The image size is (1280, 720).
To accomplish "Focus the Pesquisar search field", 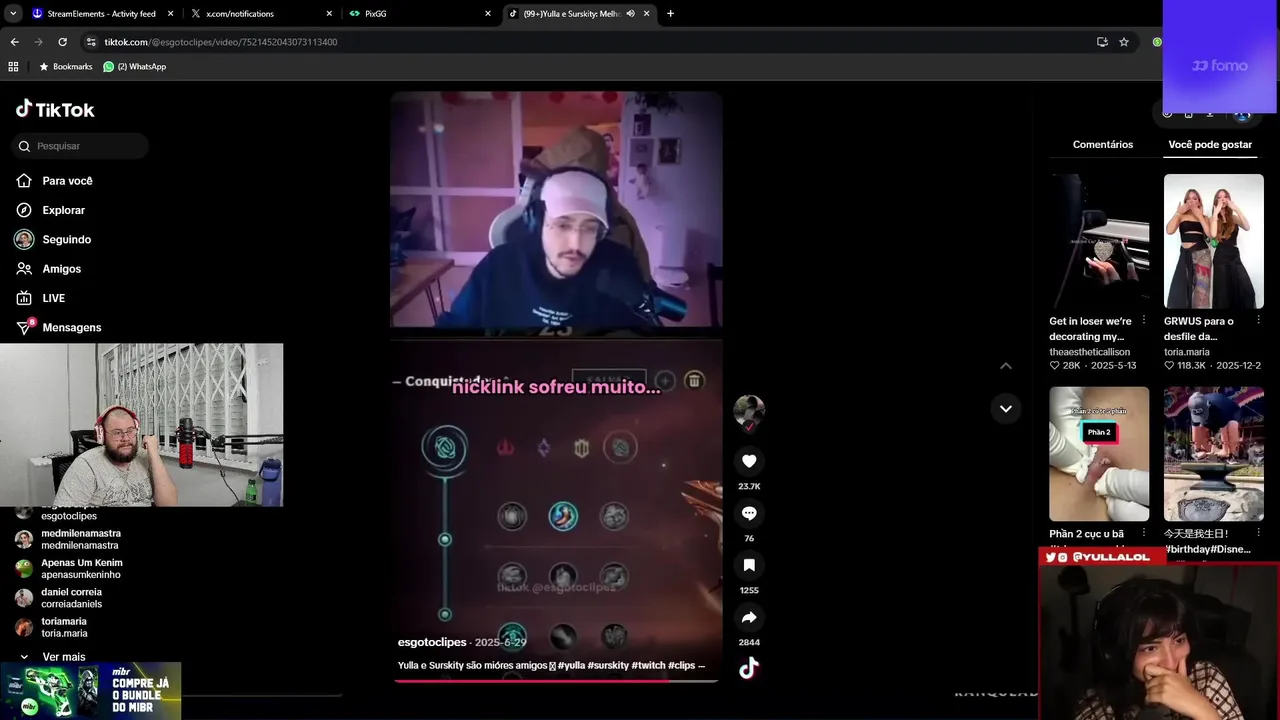I will pos(80,146).
